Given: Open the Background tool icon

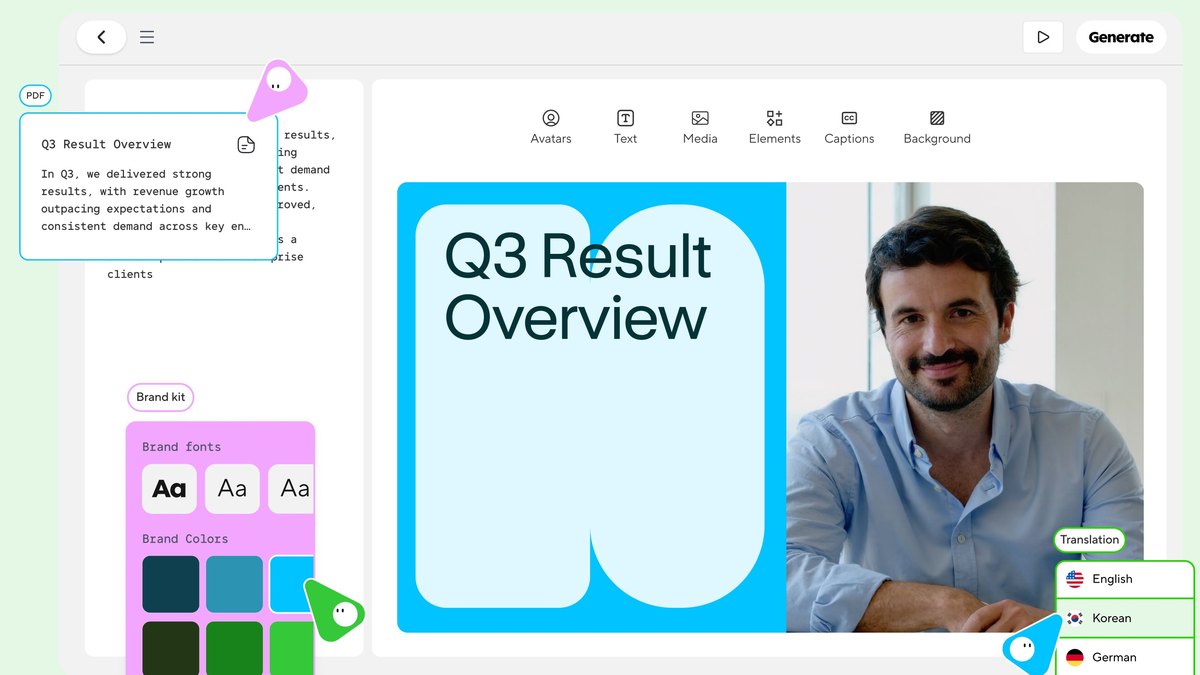Looking at the screenshot, I should tap(937, 118).
